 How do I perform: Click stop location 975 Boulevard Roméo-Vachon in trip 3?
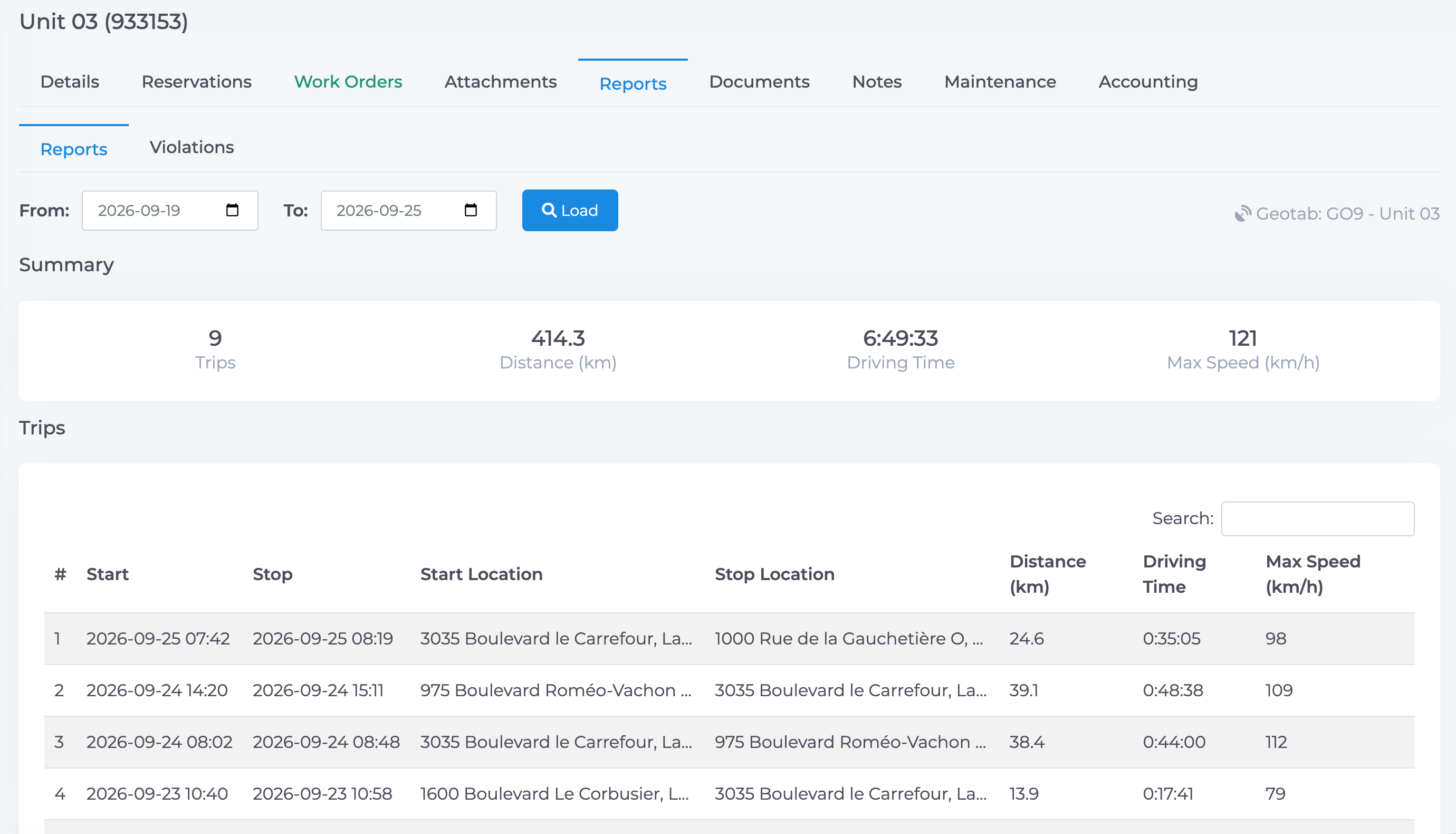coord(850,742)
